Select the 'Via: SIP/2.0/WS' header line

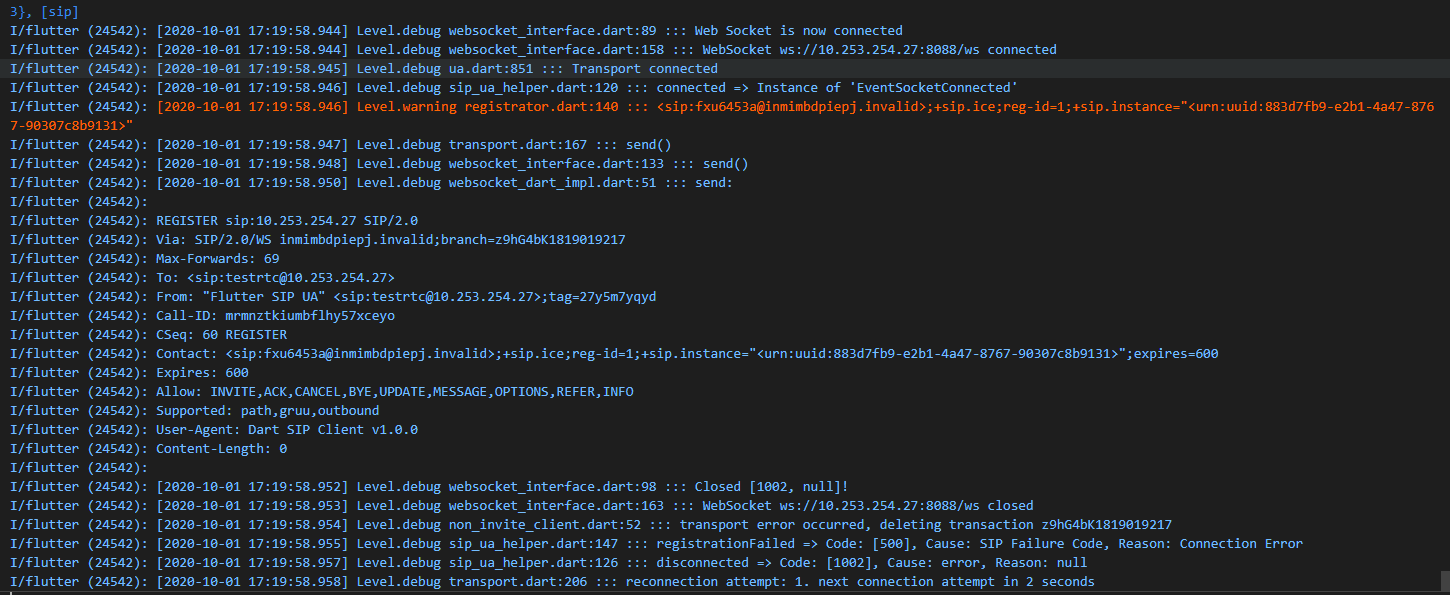(x=318, y=239)
